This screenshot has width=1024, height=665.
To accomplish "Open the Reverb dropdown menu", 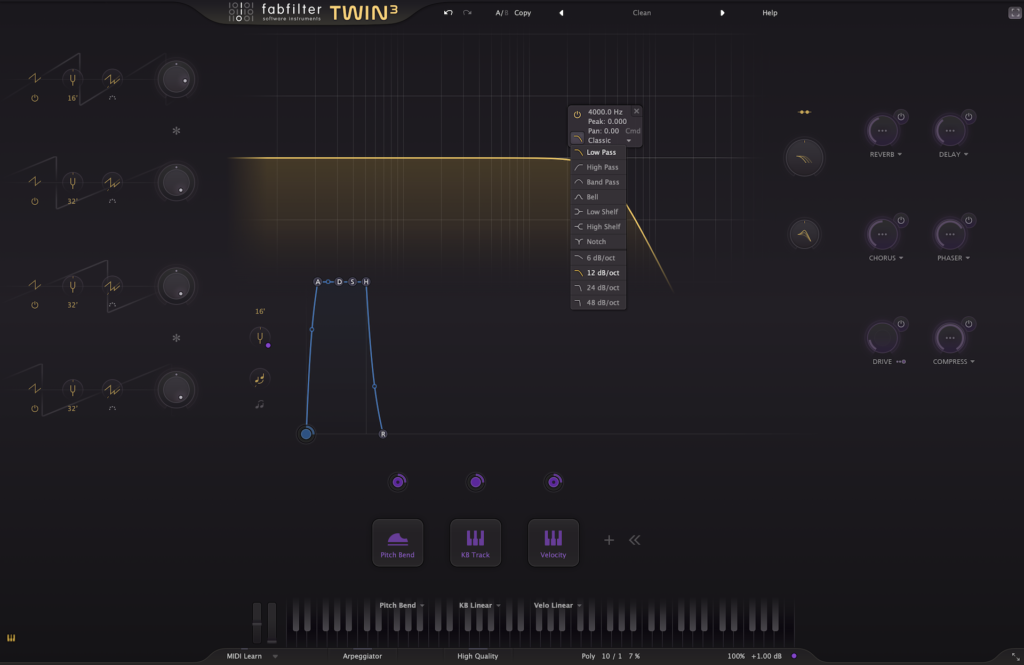I will click(x=885, y=155).
